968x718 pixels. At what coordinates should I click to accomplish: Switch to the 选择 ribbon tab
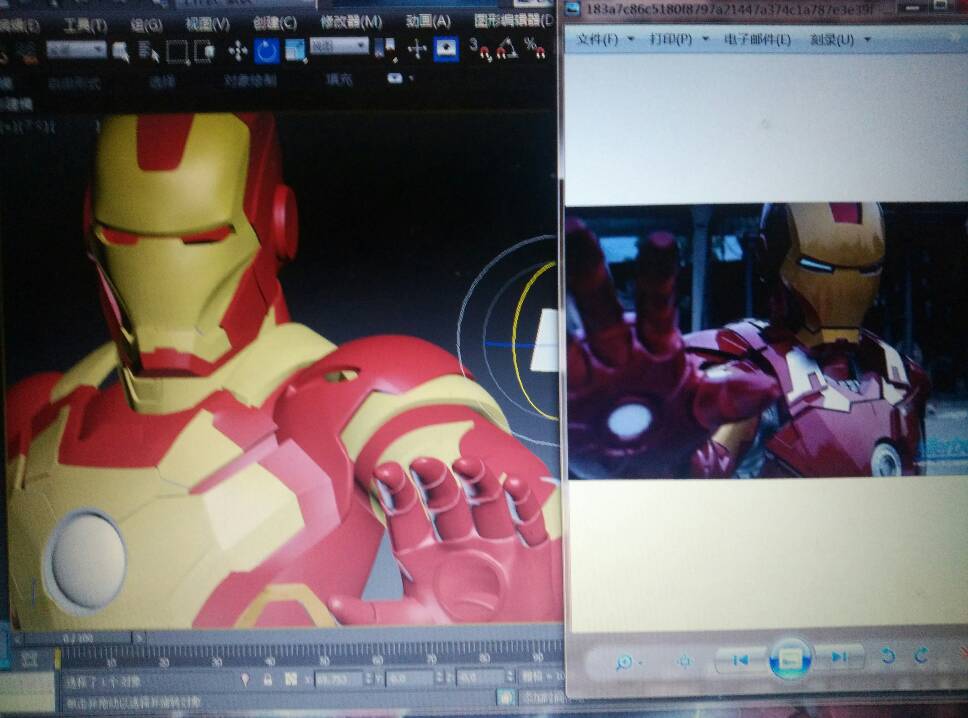tap(162, 82)
